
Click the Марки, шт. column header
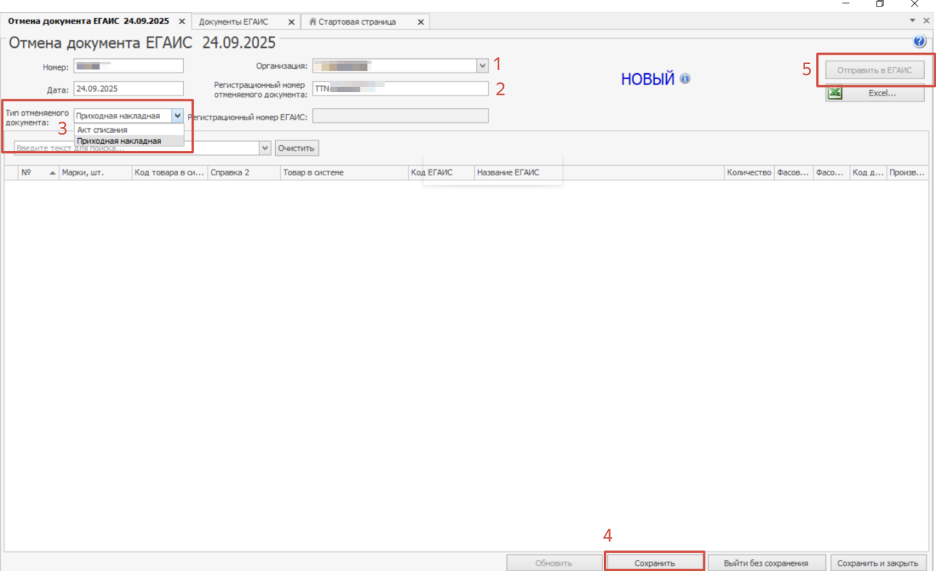click(x=96, y=173)
